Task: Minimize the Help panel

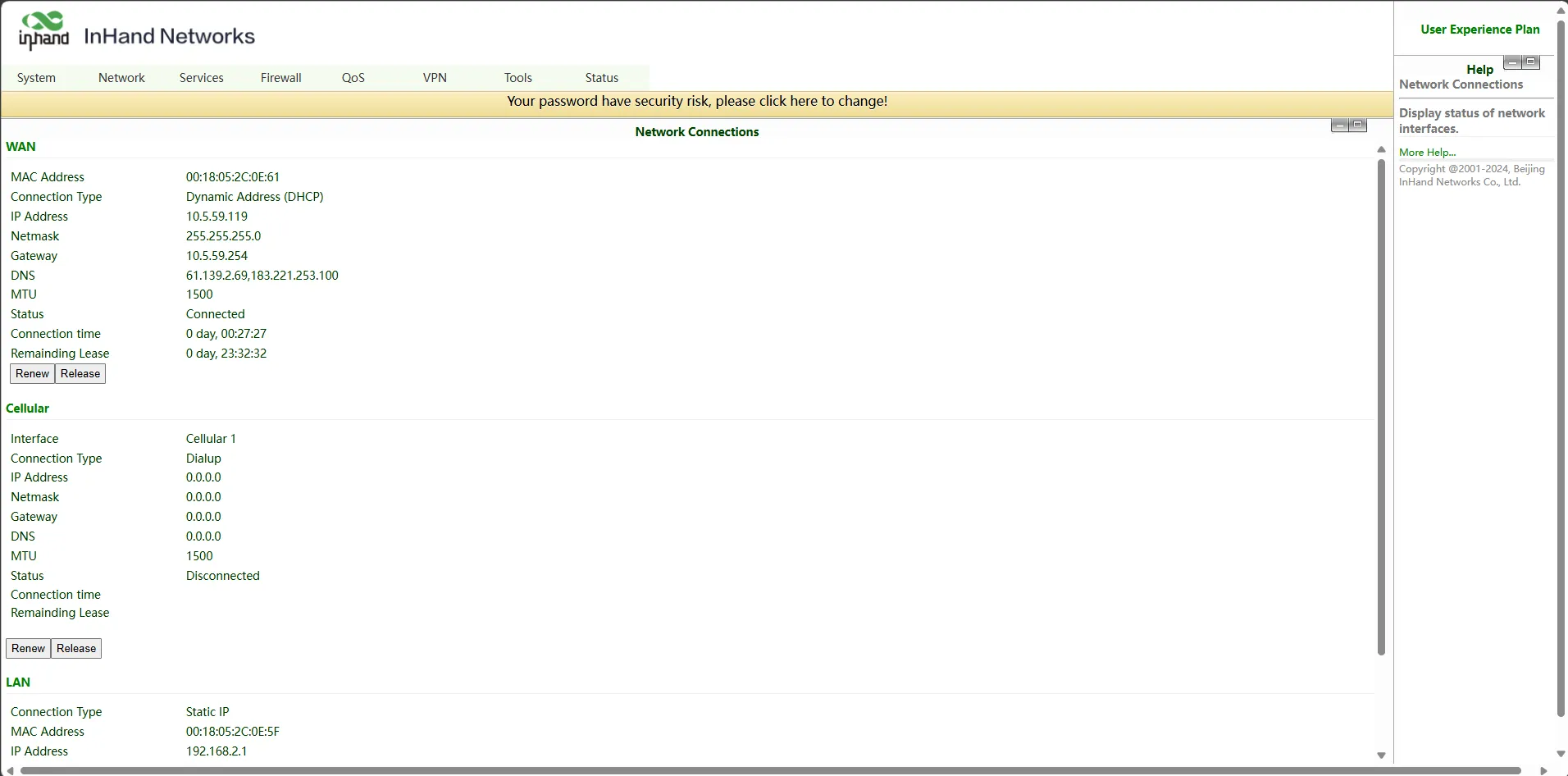Action: coord(1512,62)
